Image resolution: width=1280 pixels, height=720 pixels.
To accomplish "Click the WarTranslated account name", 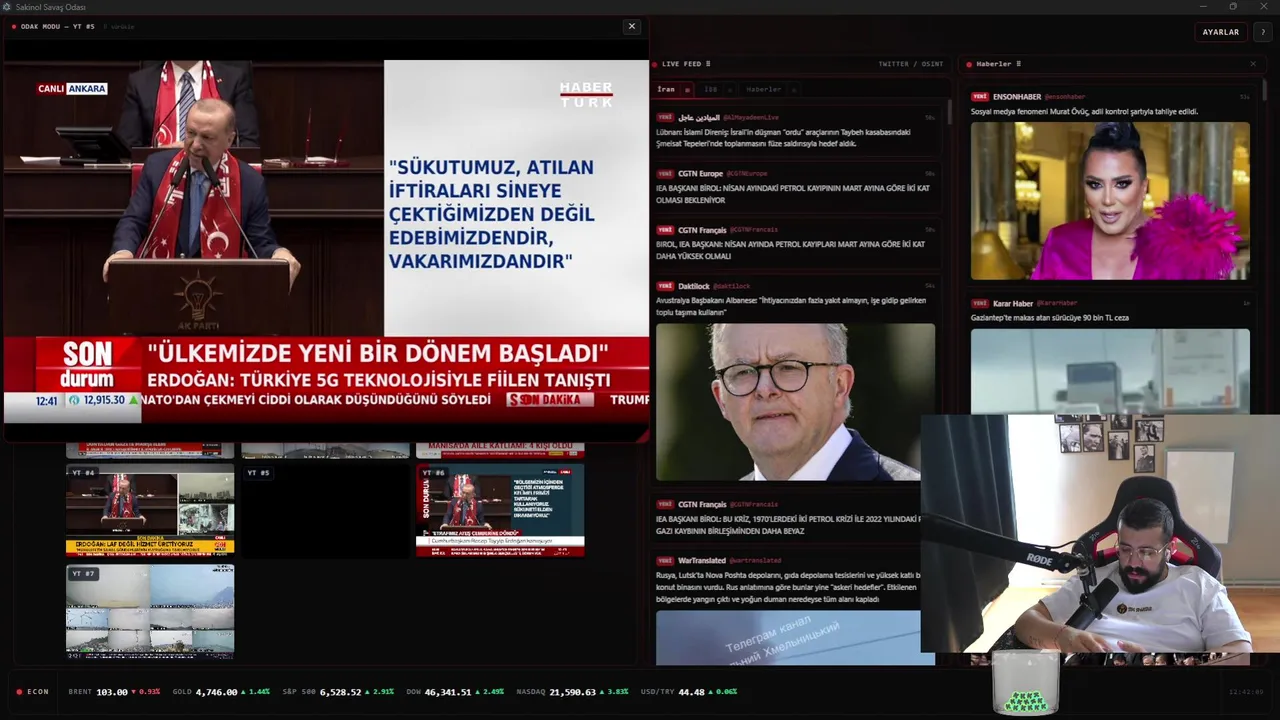I will point(701,561).
